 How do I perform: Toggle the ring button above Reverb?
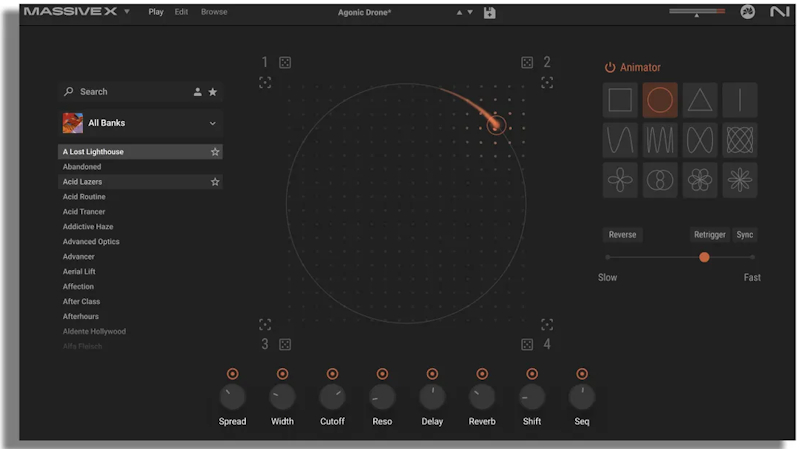[482, 374]
